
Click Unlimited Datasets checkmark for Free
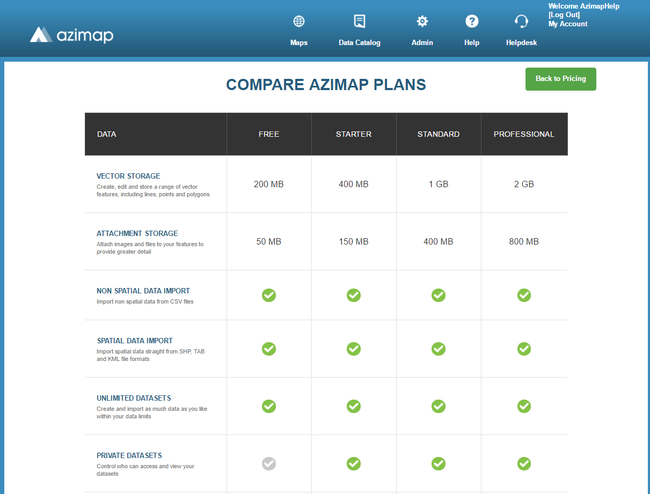pyautogui.click(x=269, y=406)
